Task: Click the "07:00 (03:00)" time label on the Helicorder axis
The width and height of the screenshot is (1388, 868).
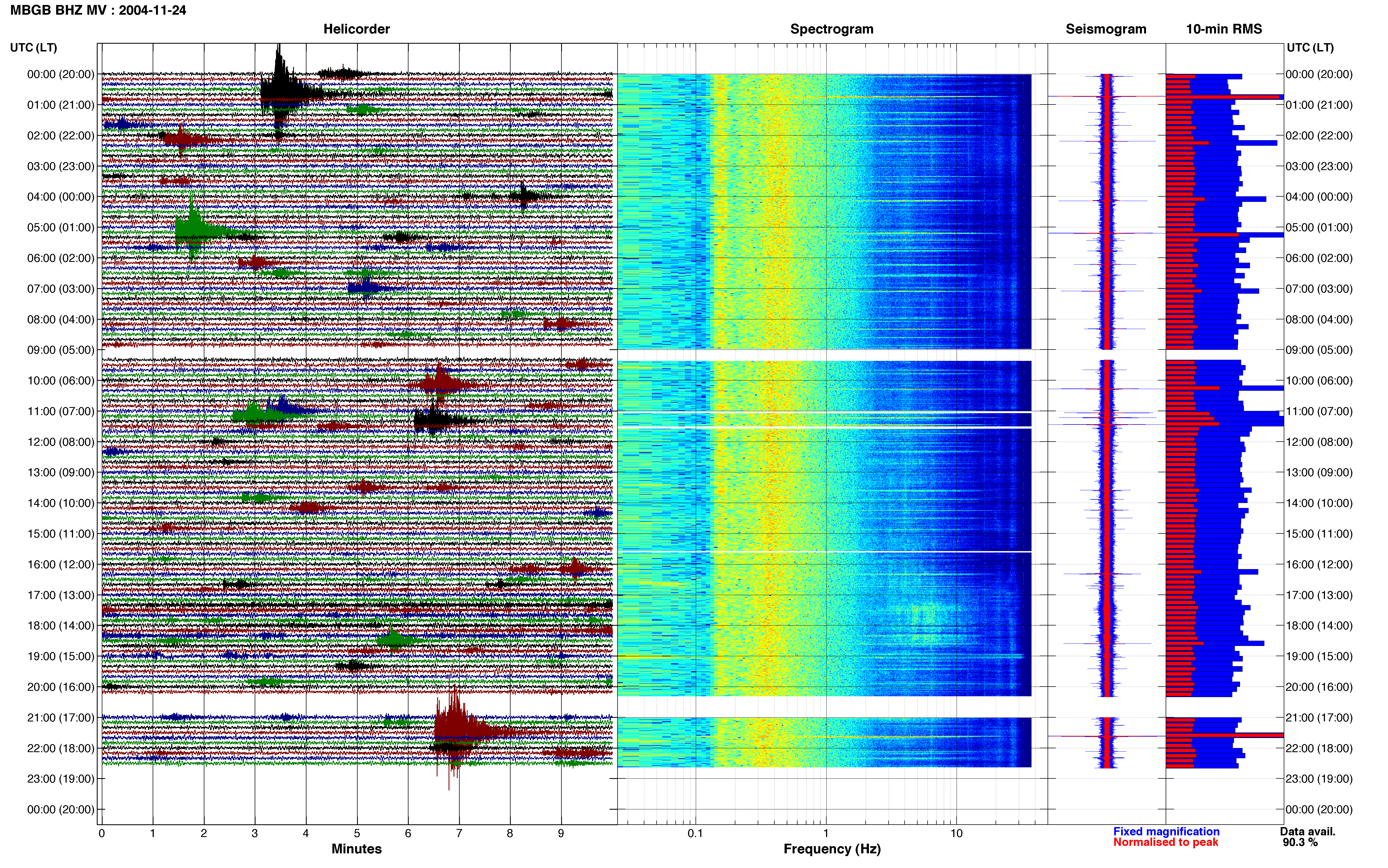Action: pos(60,289)
